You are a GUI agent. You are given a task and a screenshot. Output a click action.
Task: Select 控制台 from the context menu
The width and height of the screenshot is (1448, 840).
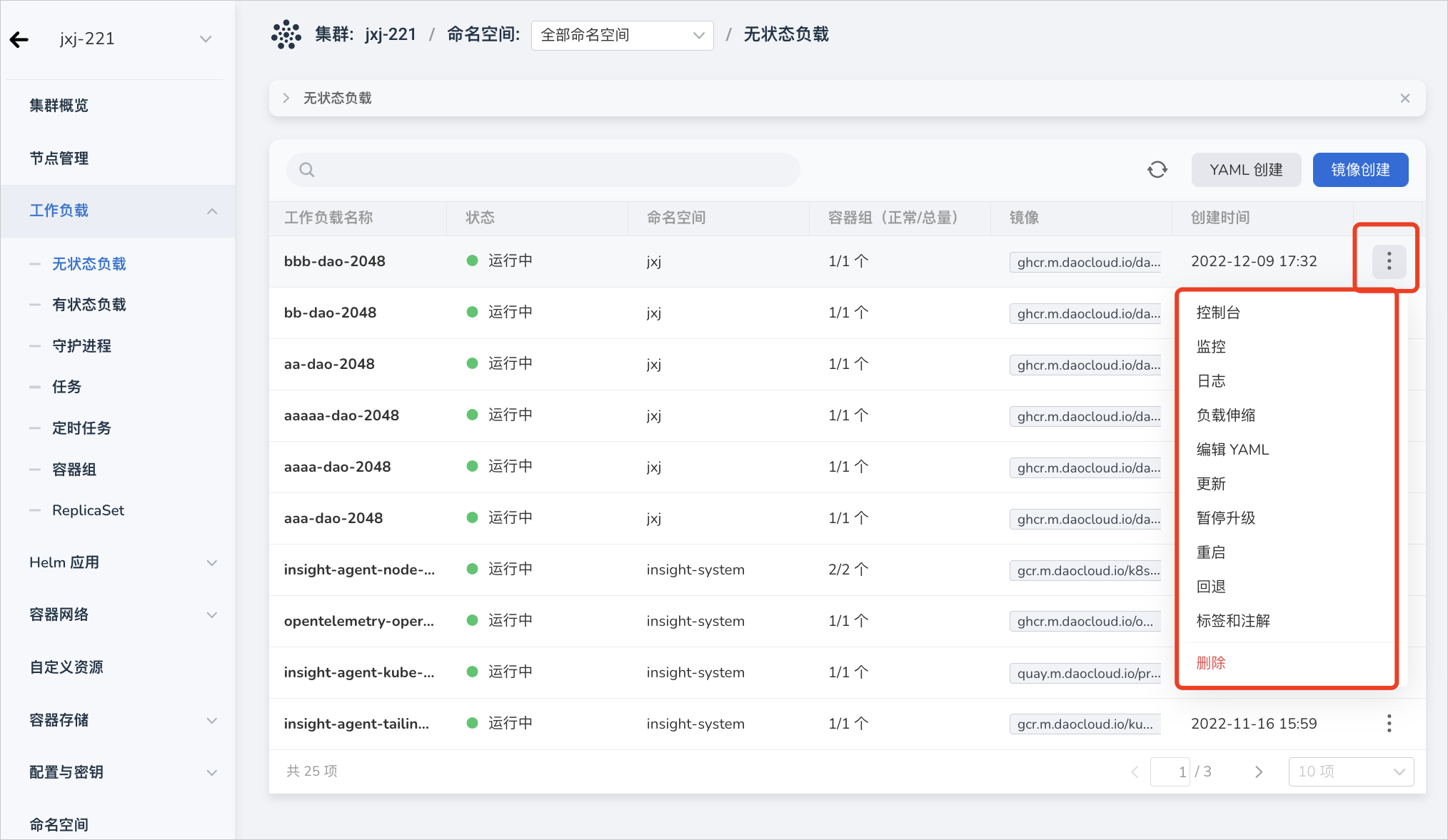[1218, 313]
